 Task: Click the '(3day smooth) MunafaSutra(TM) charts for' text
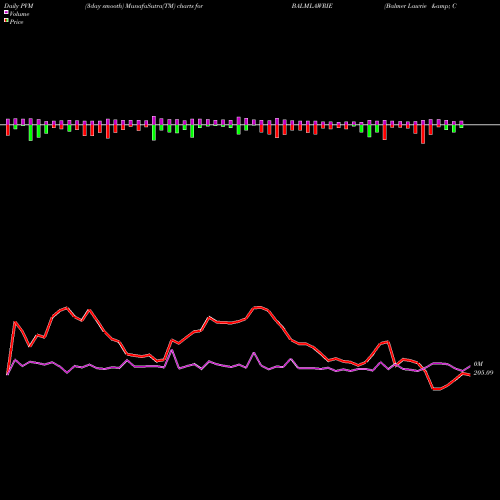click(144, 6)
